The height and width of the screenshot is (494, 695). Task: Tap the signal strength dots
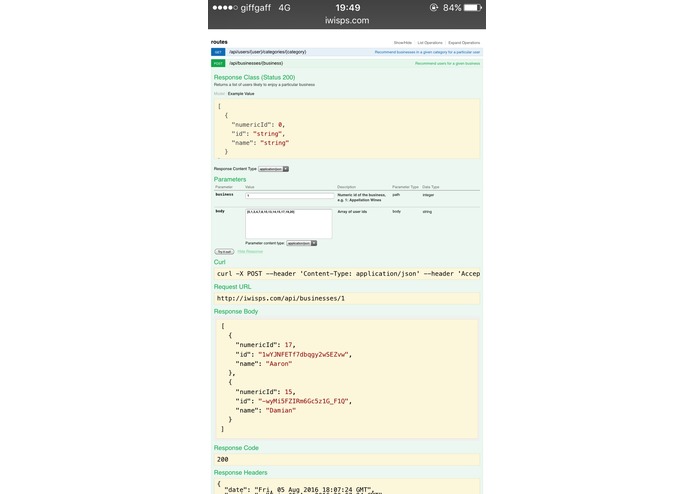click(225, 8)
